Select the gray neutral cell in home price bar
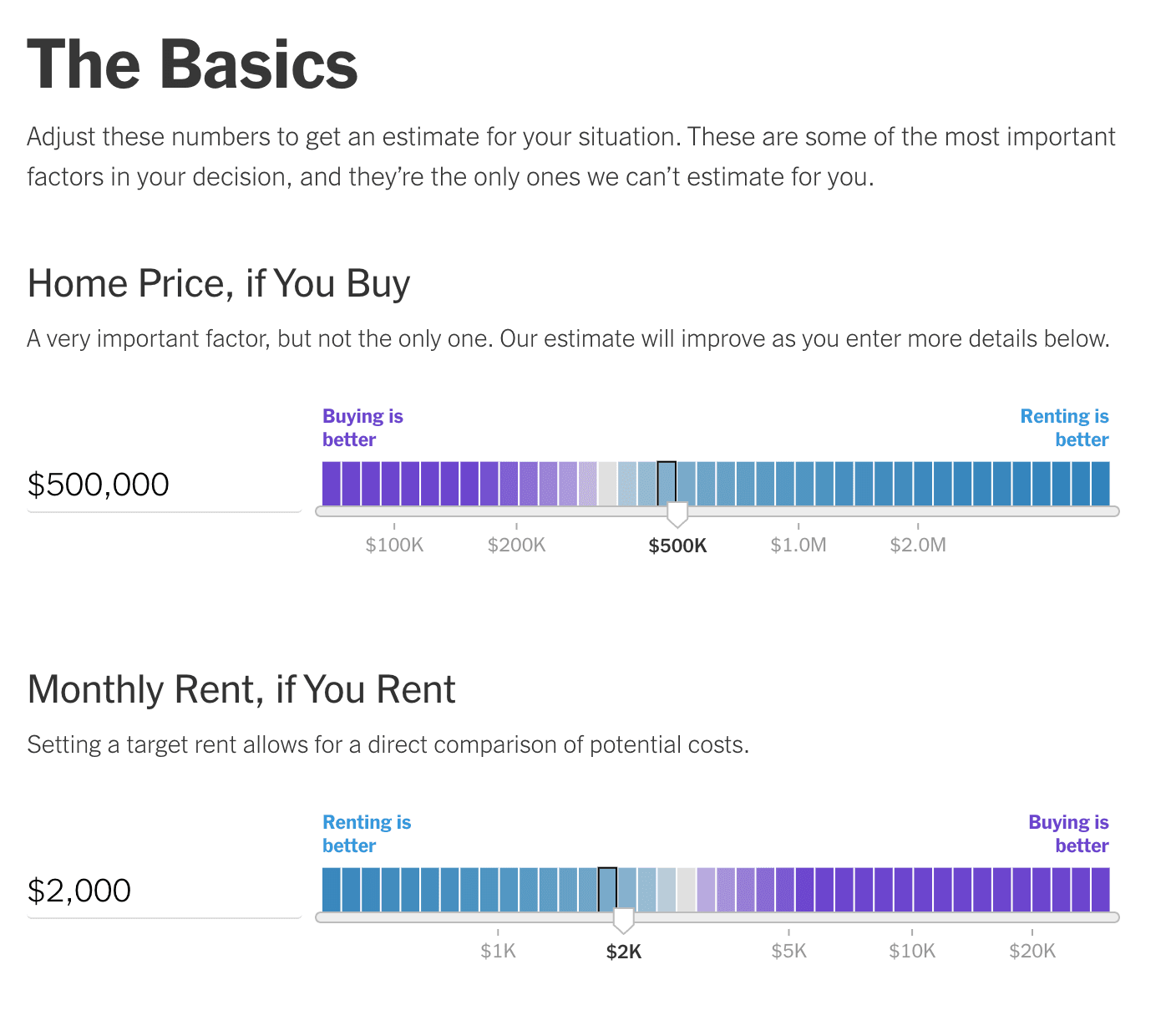The height and width of the screenshot is (1036, 1171). pyautogui.click(x=607, y=484)
